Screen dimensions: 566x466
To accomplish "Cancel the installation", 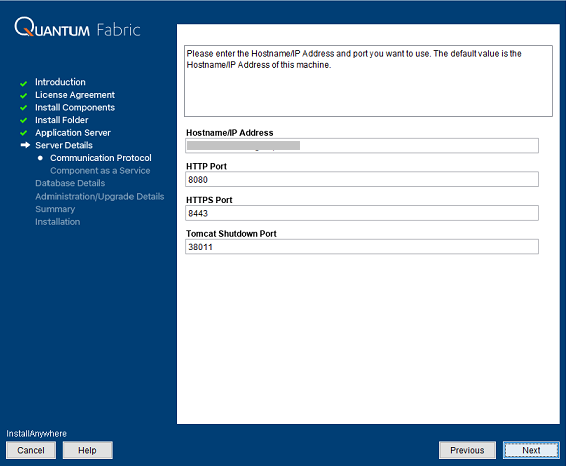I will coord(31,450).
